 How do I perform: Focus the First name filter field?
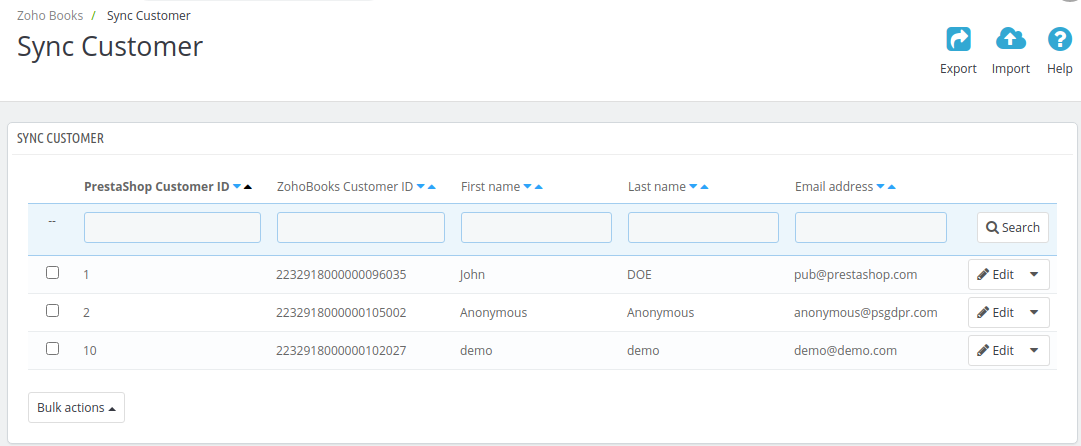point(536,227)
